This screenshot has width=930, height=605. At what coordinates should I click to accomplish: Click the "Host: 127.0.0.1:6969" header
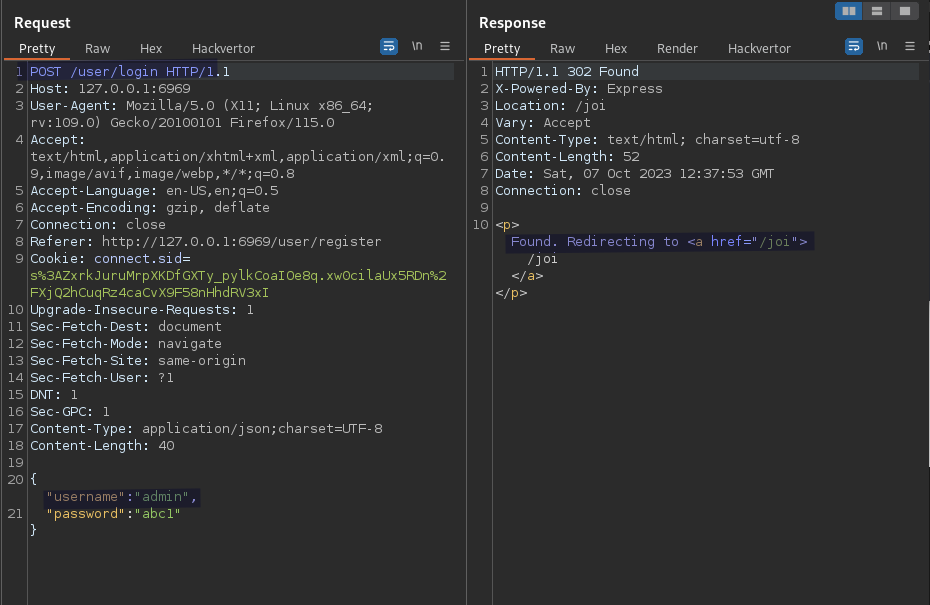tap(110, 89)
